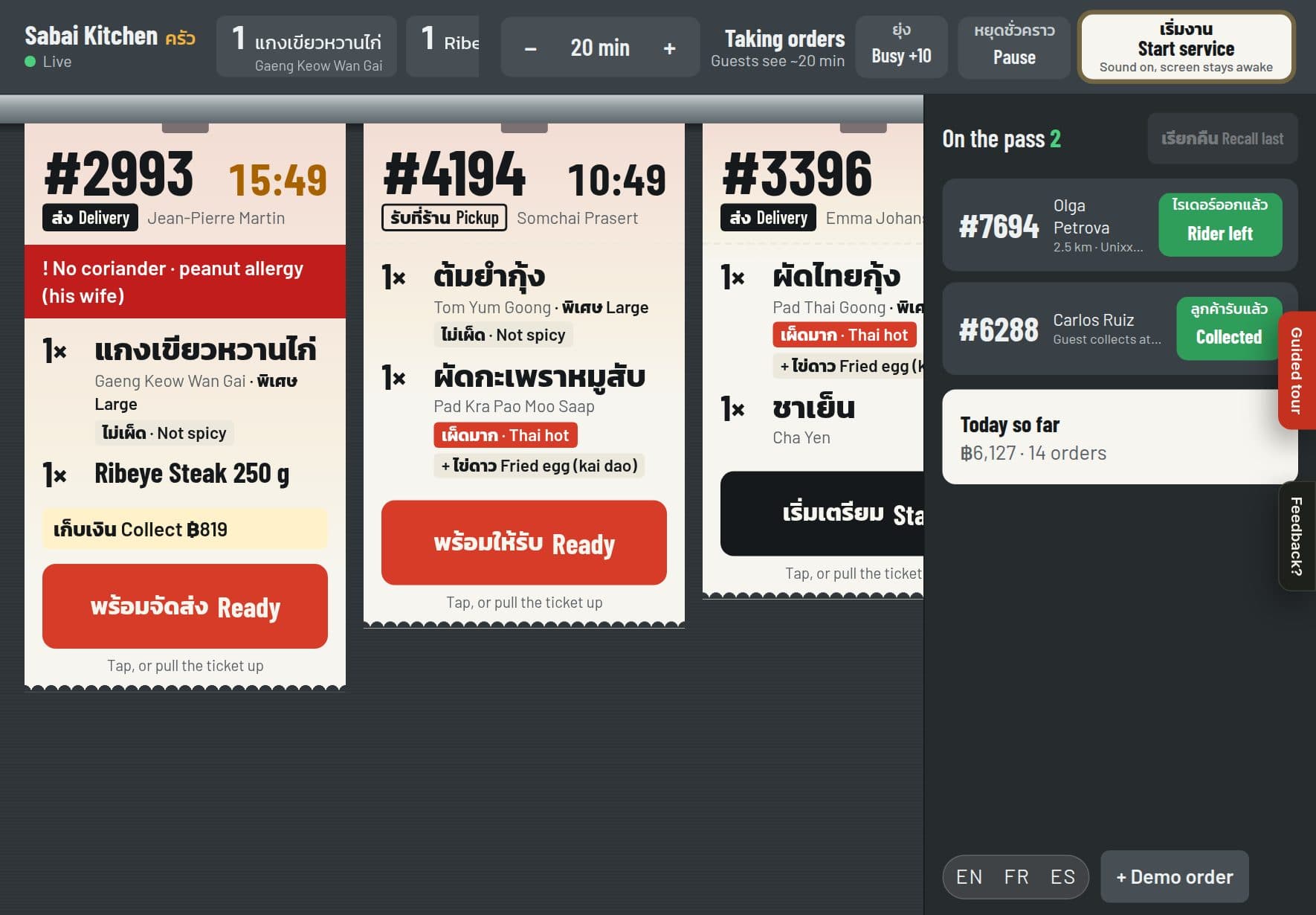Screen dimensions: 1316x915
Task: Pause taking orders
Action: point(1014,46)
